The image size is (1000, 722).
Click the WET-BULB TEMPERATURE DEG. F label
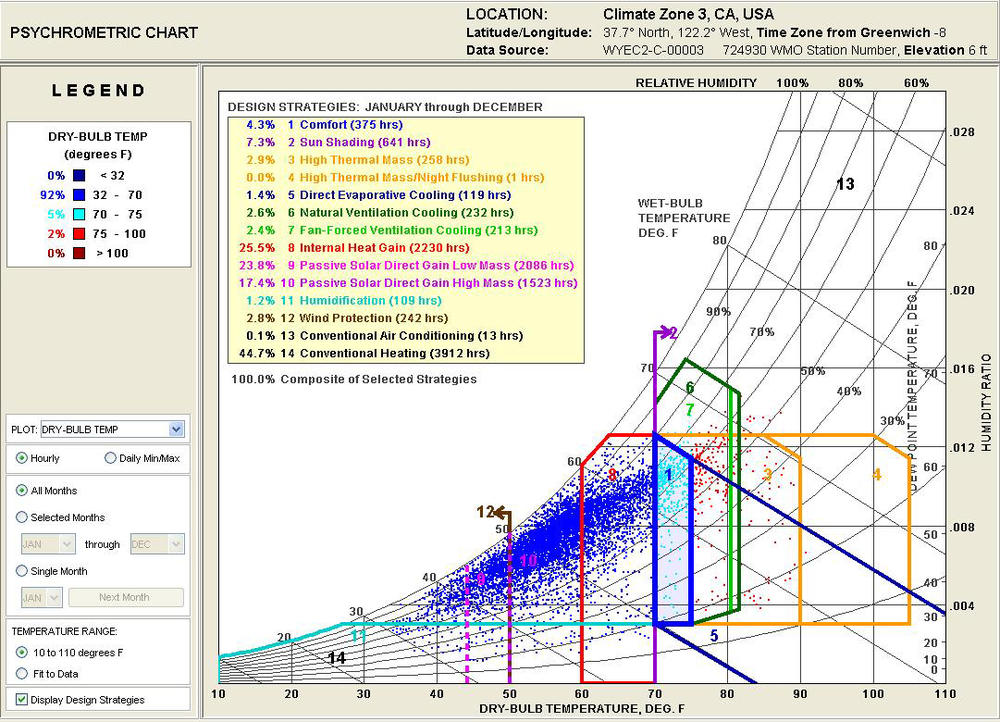point(684,218)
